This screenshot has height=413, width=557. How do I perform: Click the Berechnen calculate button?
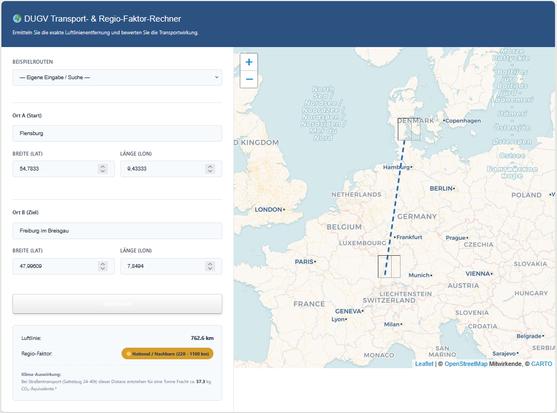[117, 304]
